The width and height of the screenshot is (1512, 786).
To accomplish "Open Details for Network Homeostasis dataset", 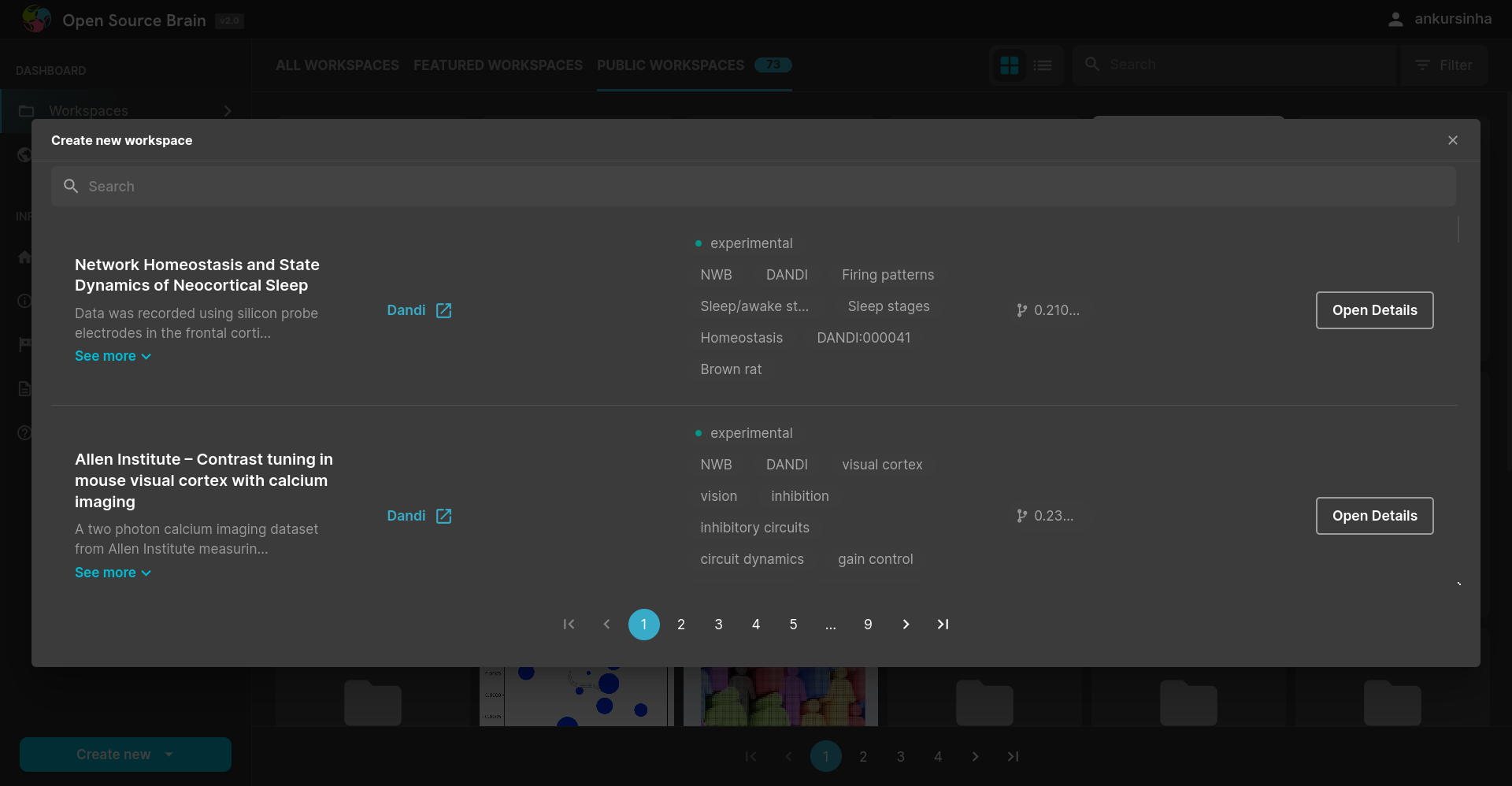I will [1375, 310].
